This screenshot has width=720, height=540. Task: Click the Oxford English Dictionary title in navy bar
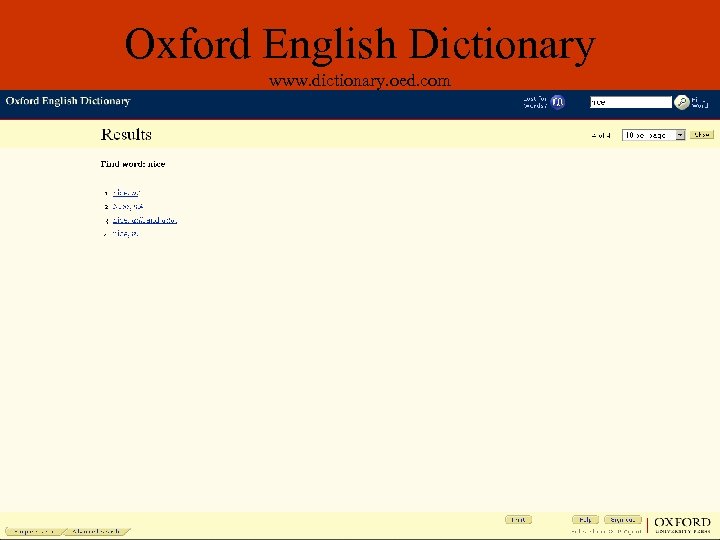point(68,101)
